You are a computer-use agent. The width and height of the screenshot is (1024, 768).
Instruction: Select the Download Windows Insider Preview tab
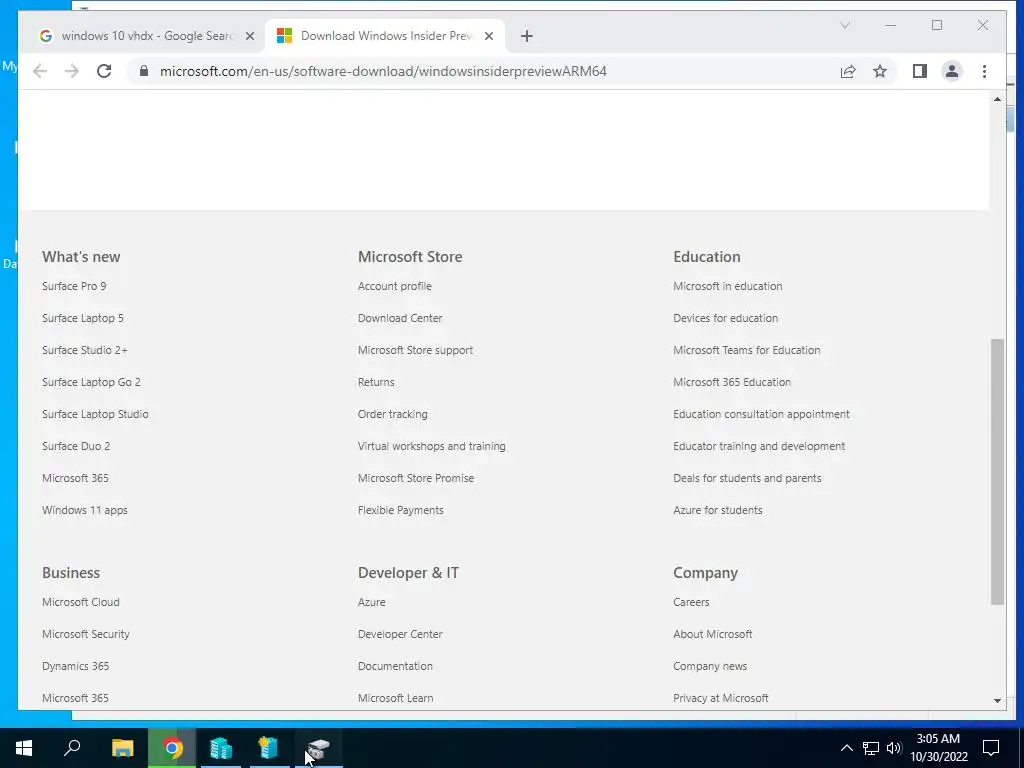pyautogui.click(x=384, y=36)
